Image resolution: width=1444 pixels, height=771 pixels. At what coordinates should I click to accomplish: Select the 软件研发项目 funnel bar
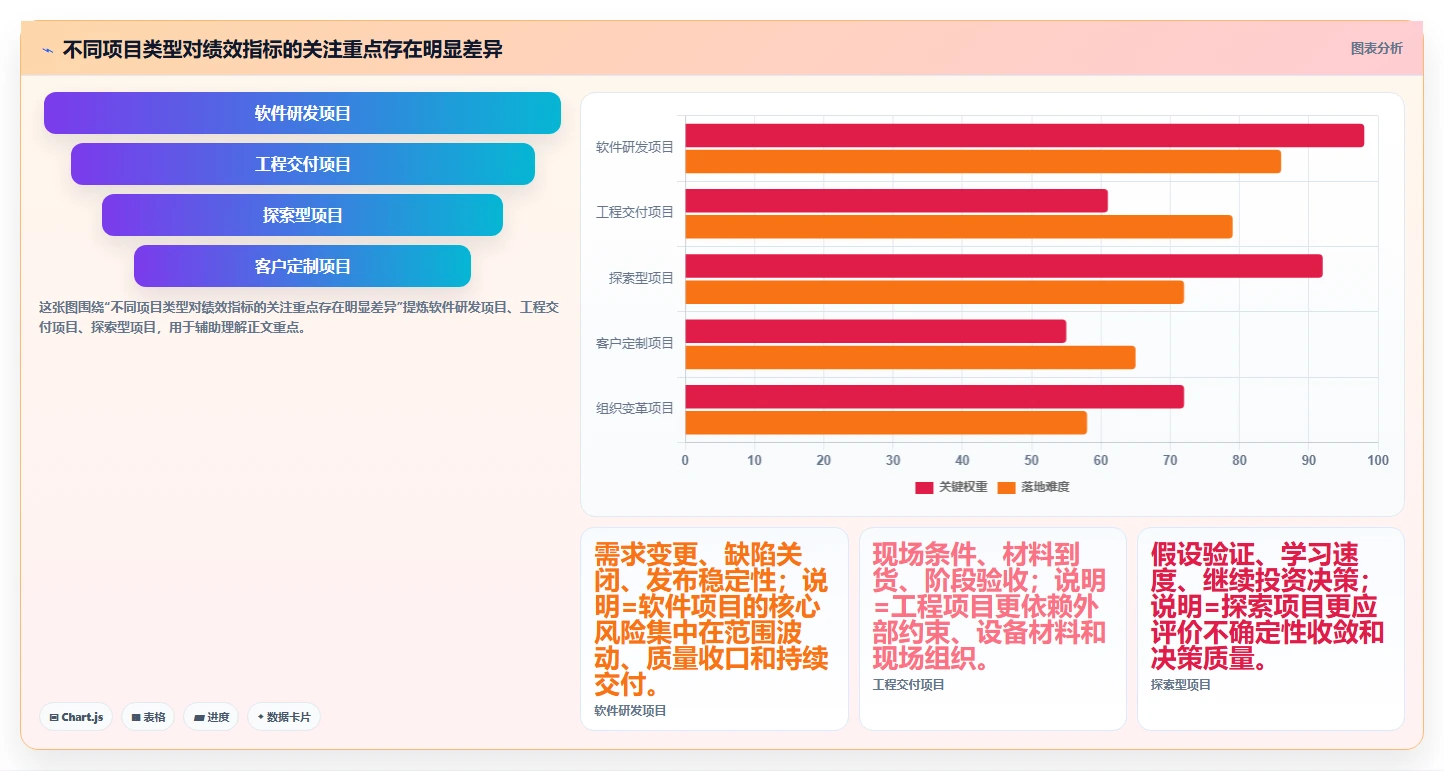pyautogui.click(x=302, y=113)
